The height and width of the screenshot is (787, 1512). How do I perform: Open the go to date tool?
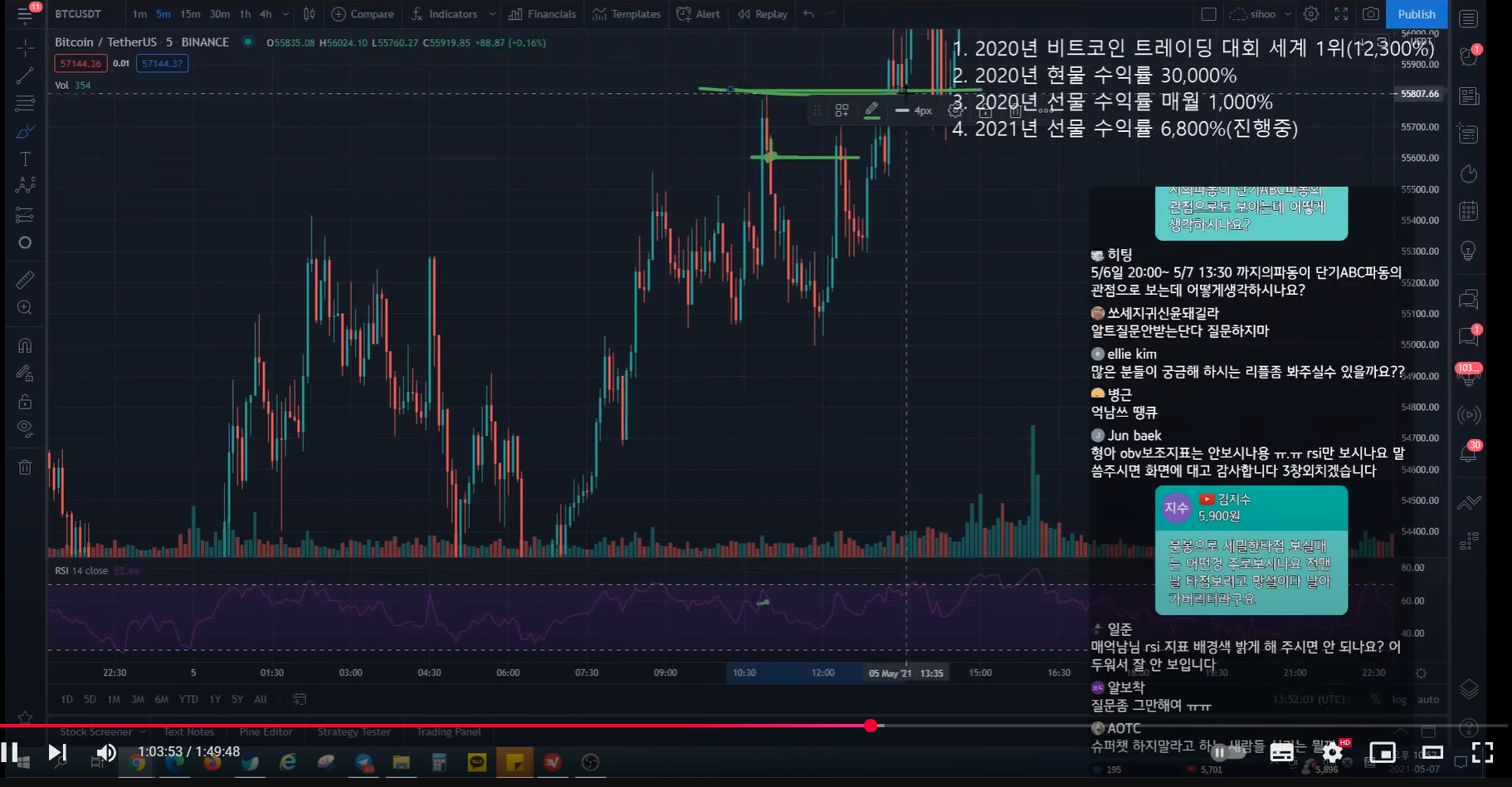(300, 699)
